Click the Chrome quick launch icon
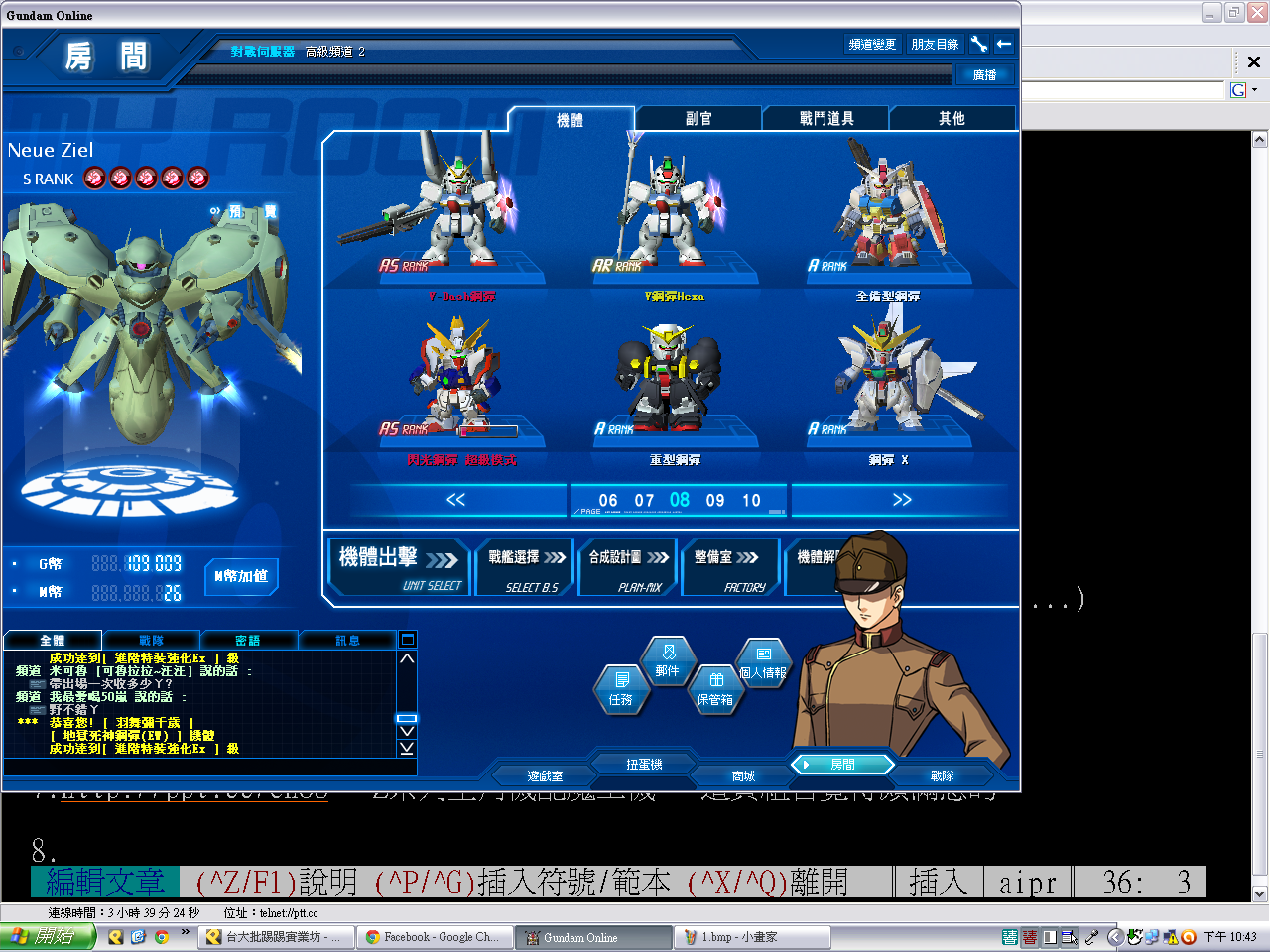The width and height of the screenshot is (1270, 952). tap(161, 937)
